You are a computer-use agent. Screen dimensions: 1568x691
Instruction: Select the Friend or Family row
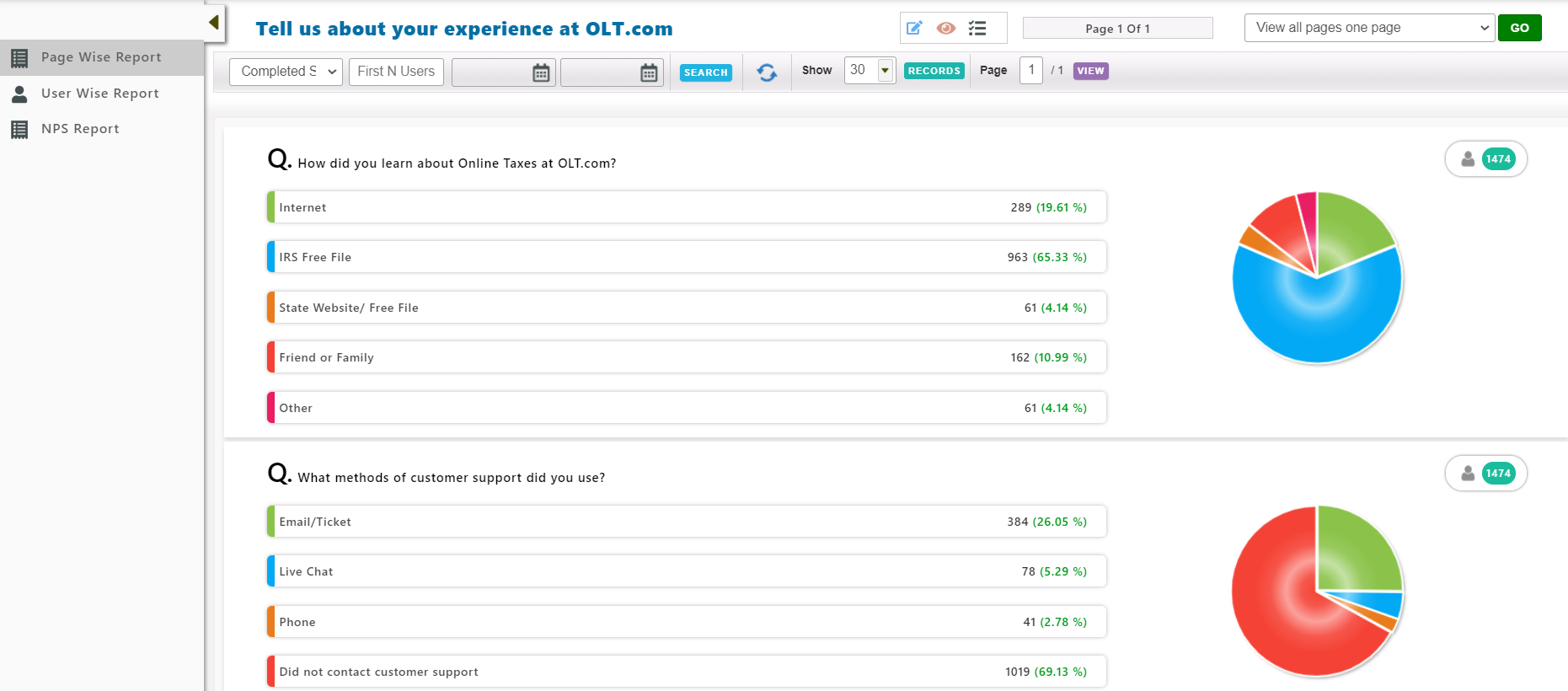[x=687, y=357]
